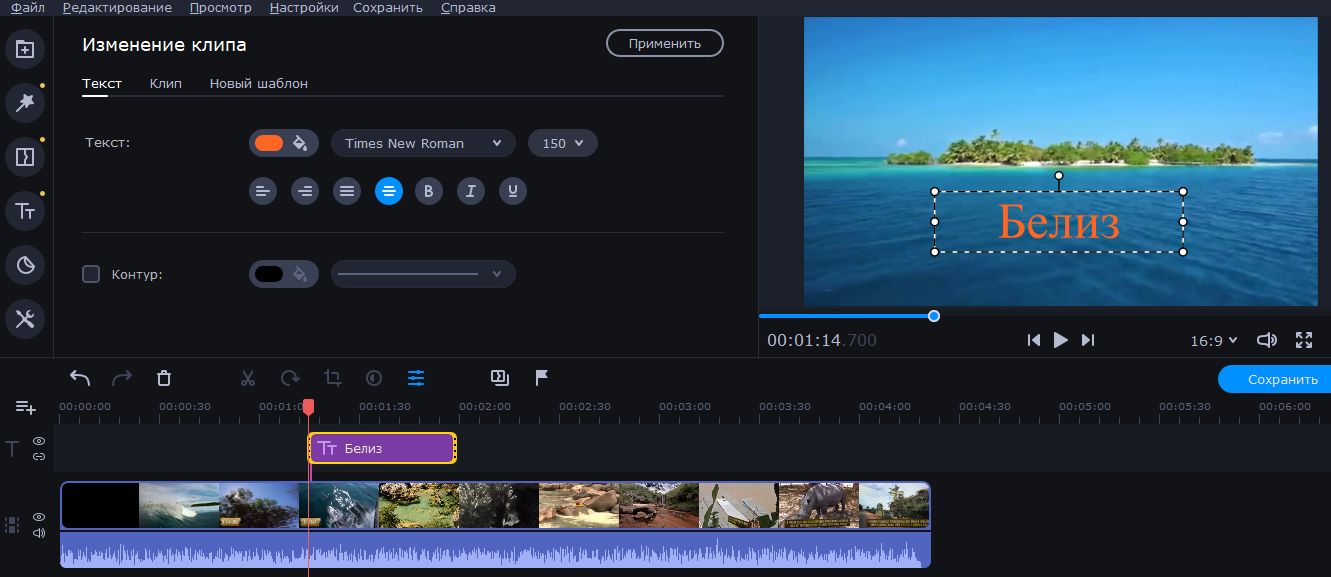The height and width of the screenshot is (577, 1331).
Task: Open the orange text color swatch
Action: click(x=269, y=143)
